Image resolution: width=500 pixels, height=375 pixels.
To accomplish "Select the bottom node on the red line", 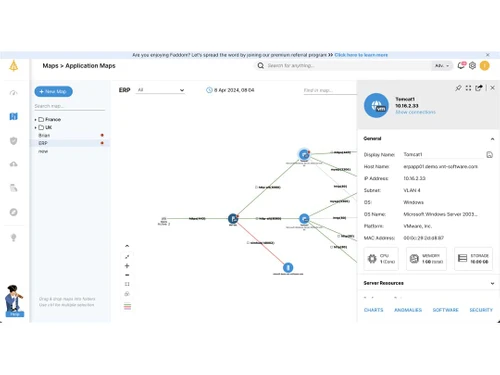I will (288, 267).
